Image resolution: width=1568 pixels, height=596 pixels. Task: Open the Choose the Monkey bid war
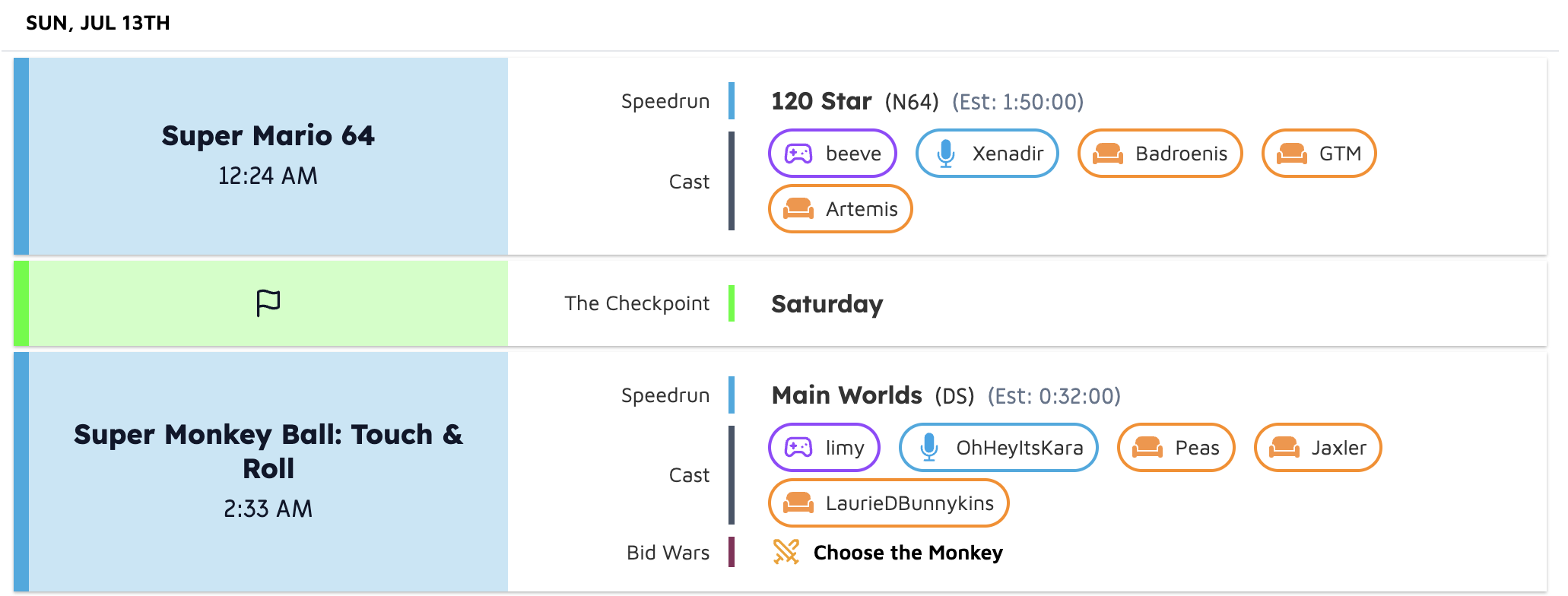click(908, 553)
